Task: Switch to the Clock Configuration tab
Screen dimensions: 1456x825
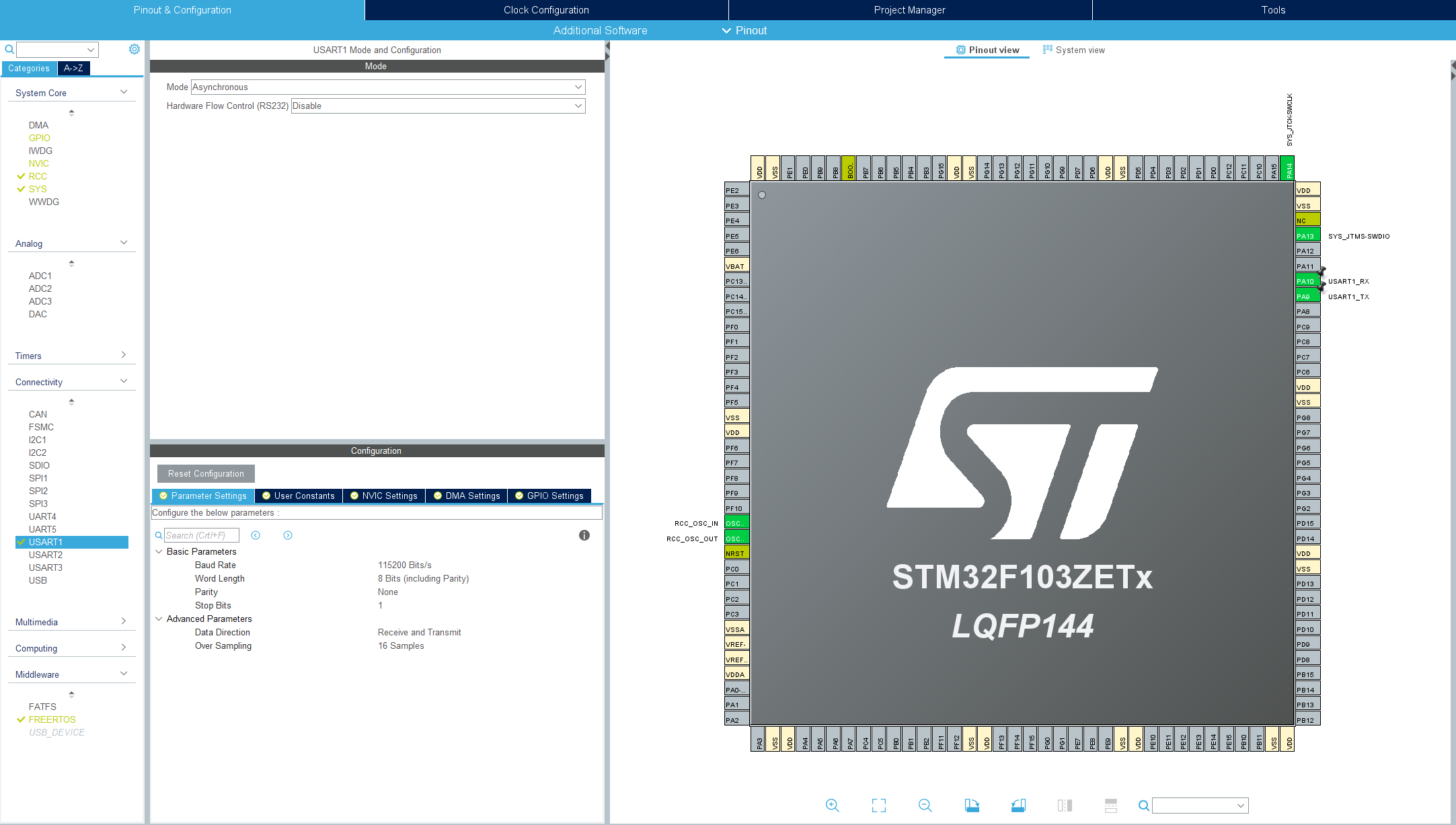Action: [546, 10]
